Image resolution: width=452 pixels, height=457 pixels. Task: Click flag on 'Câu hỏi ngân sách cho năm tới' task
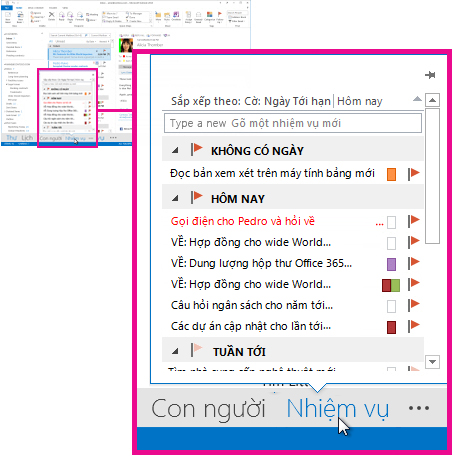click(x=414, y=305)
